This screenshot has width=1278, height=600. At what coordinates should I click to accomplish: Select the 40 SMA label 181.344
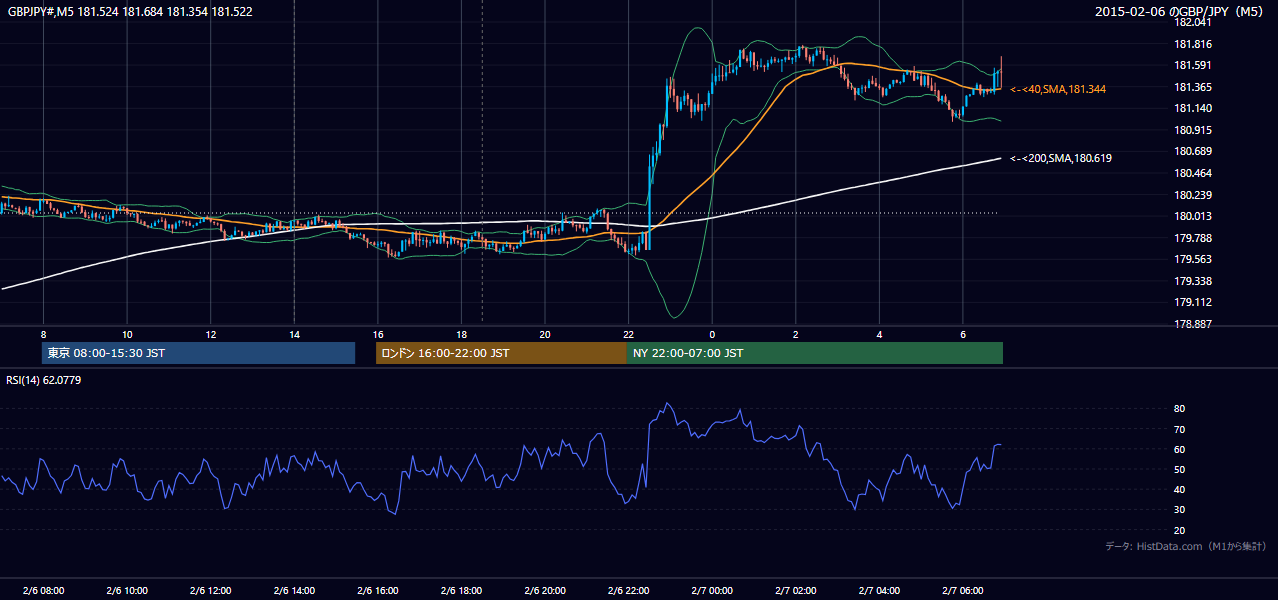click(x=1058, y=89)
